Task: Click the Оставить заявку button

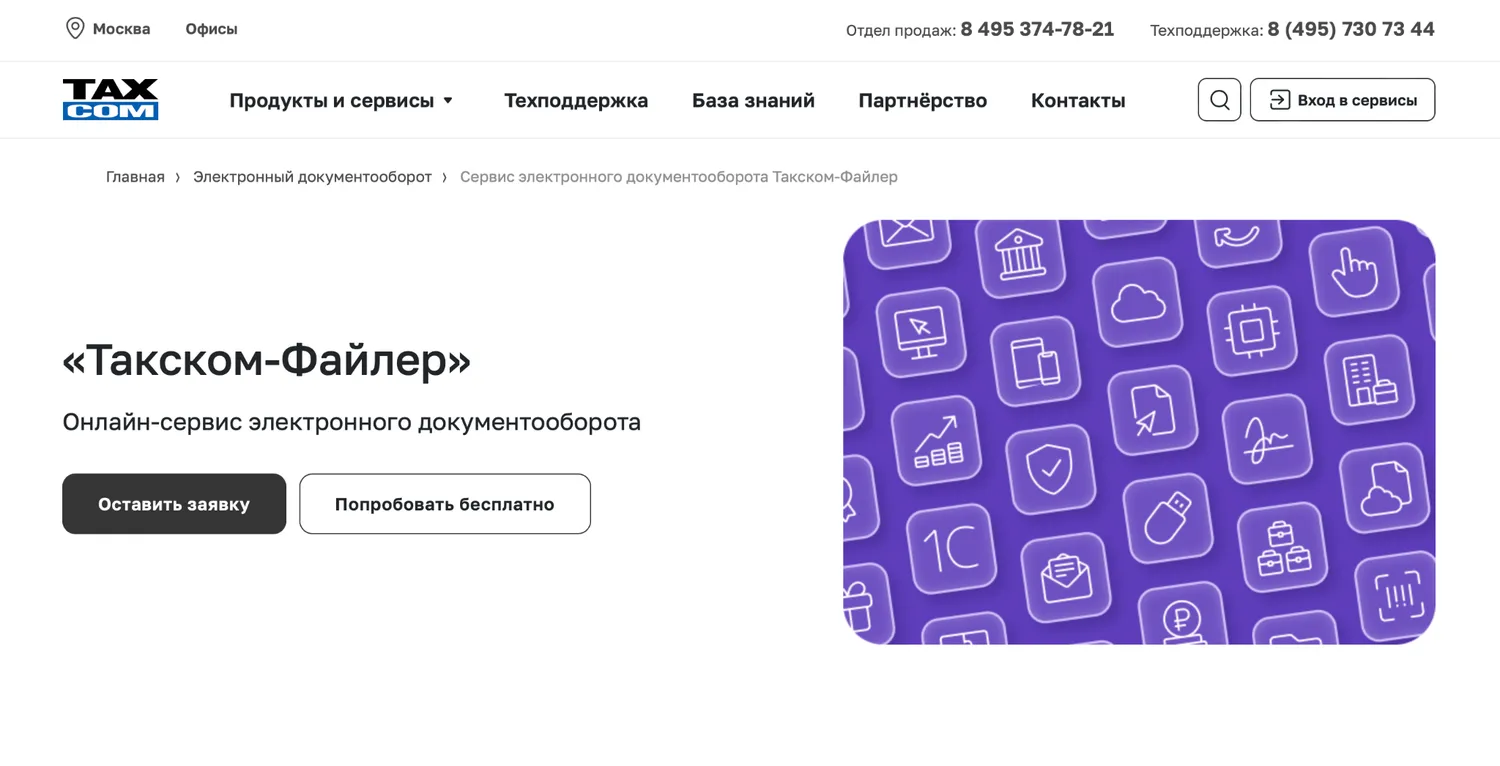Action: [x=174, y=504]
